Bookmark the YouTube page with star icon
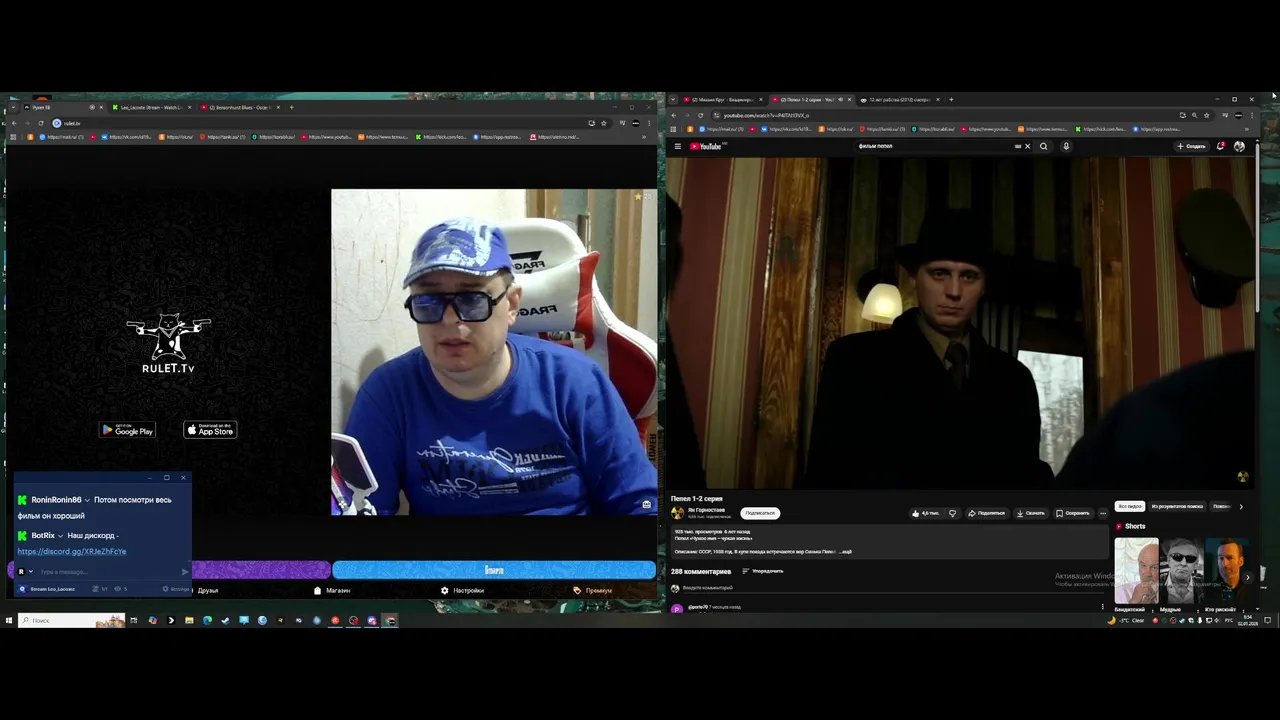The width and height of the screenshot is (1280, 720). [x=1206, y=115]
